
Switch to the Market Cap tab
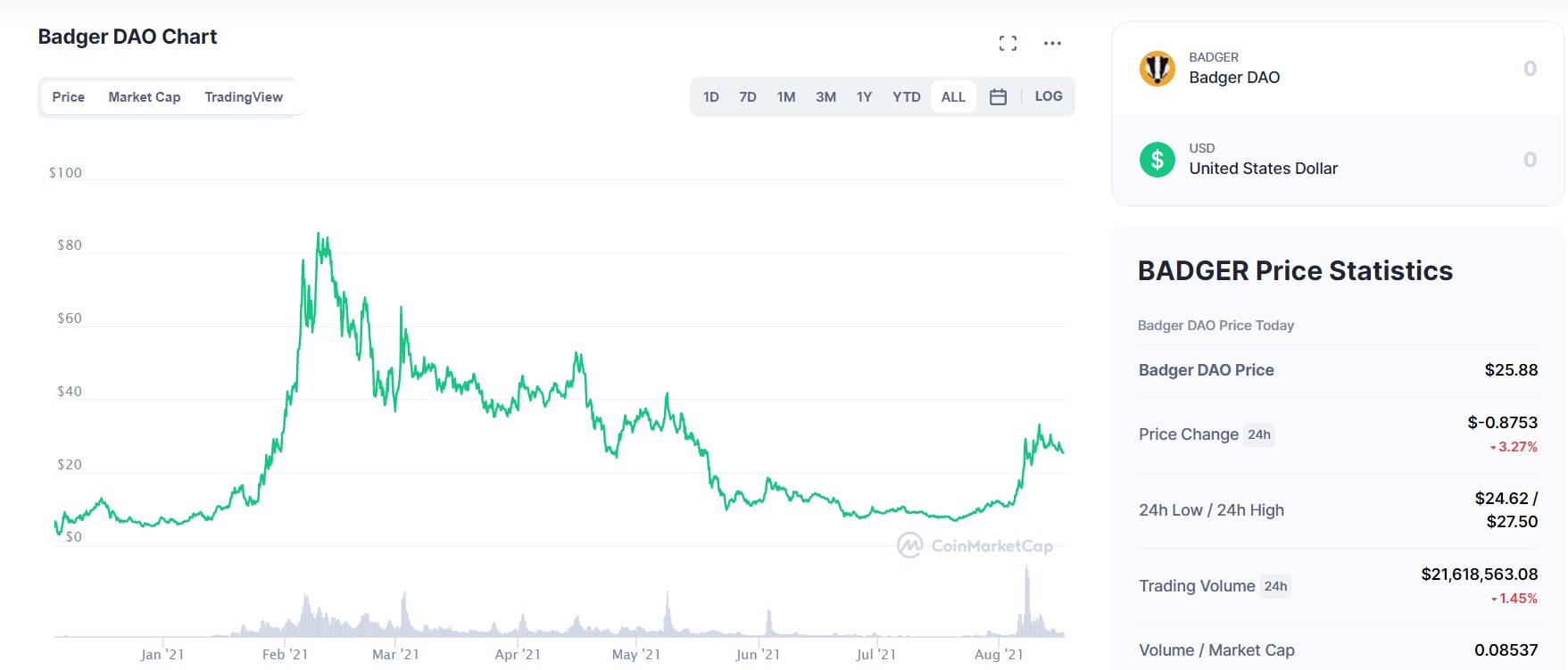(x=144, y=96)
